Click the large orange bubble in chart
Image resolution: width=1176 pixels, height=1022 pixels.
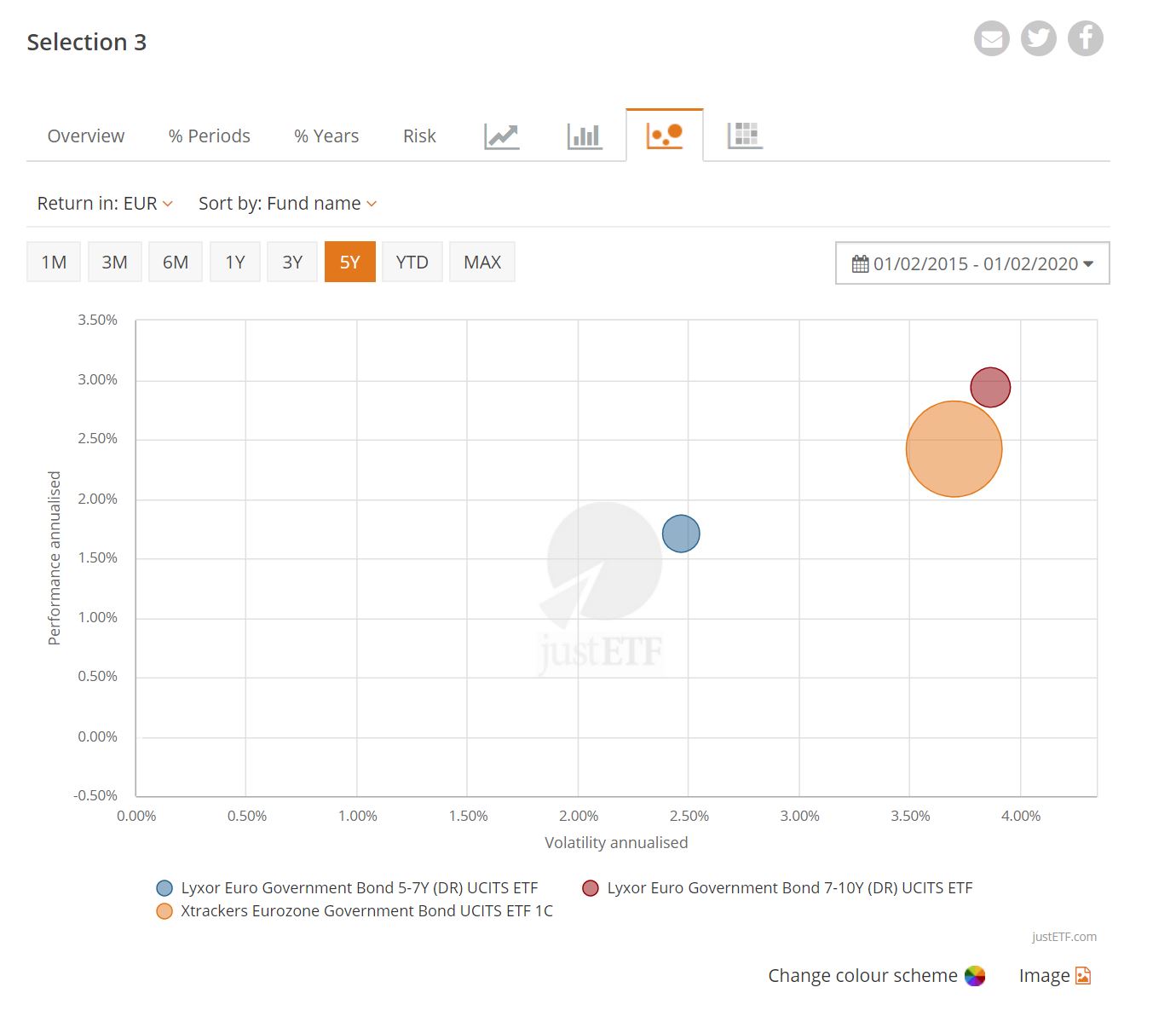[954, 448]
